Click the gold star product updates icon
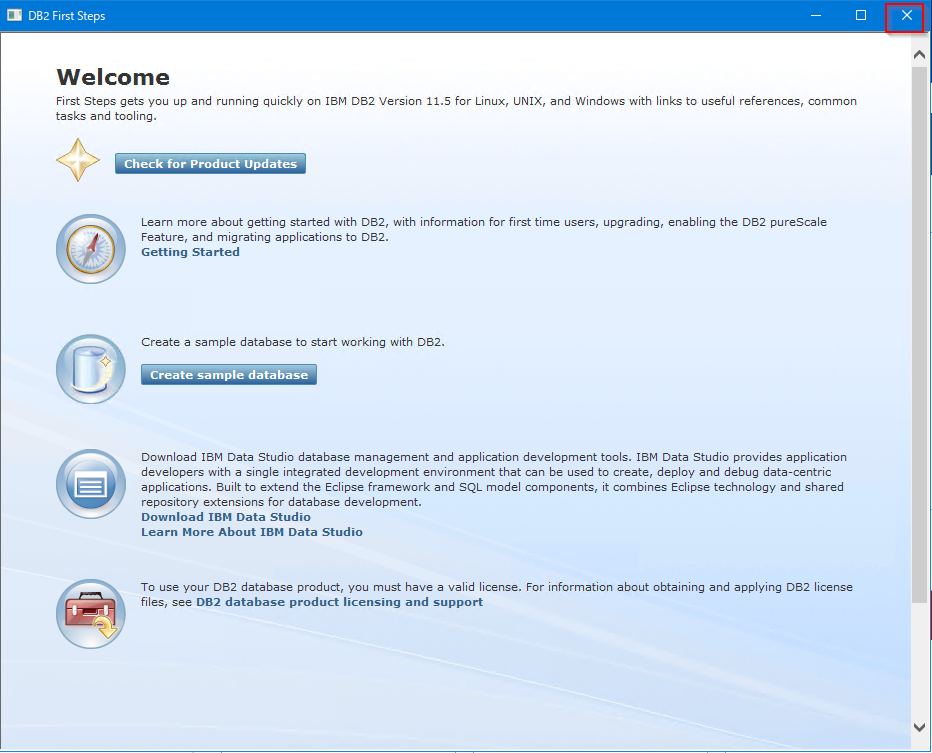932x753 pixels. point(78,158)
